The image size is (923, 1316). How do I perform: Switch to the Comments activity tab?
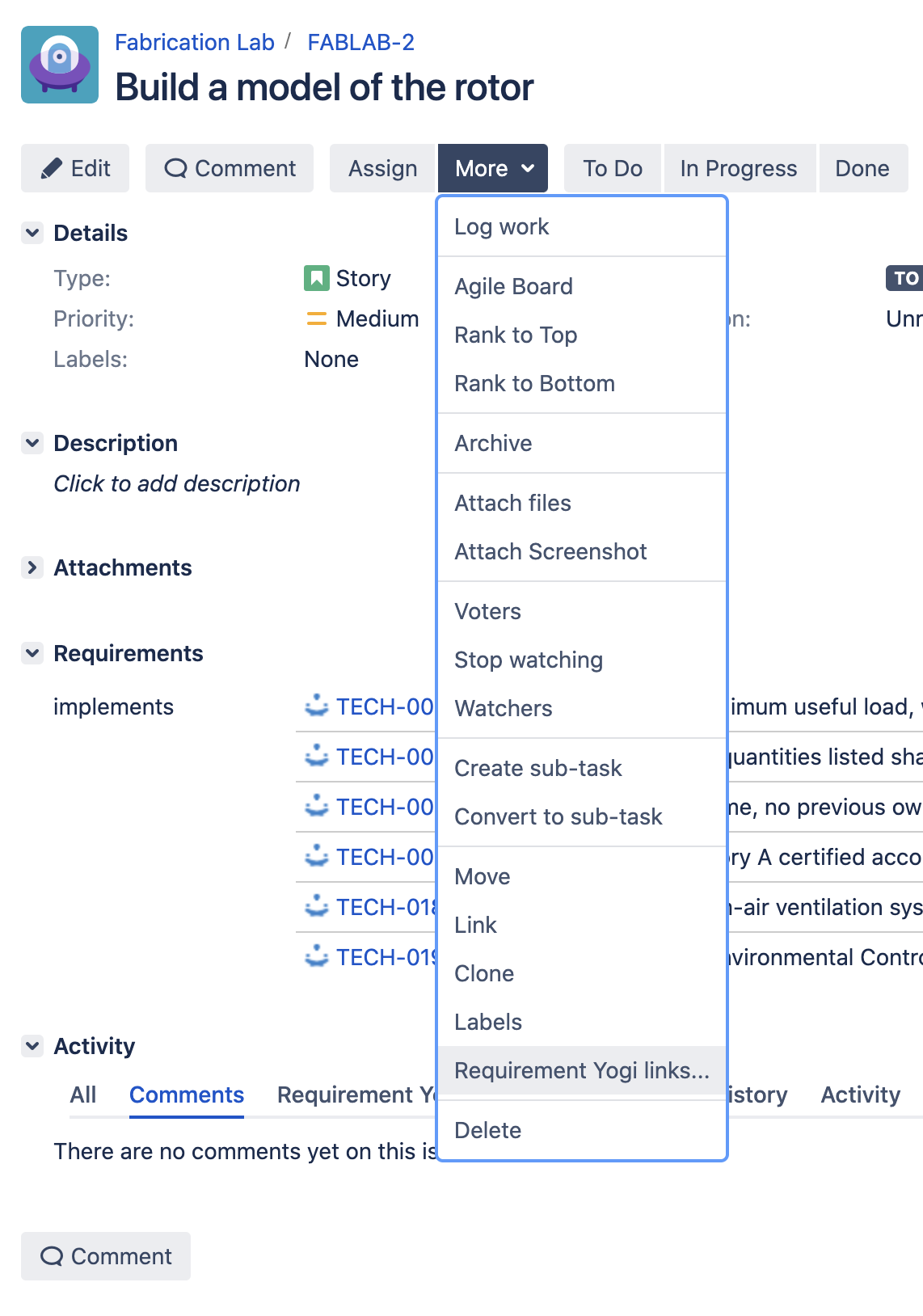pyautogui.click(x=187, y=1095)
